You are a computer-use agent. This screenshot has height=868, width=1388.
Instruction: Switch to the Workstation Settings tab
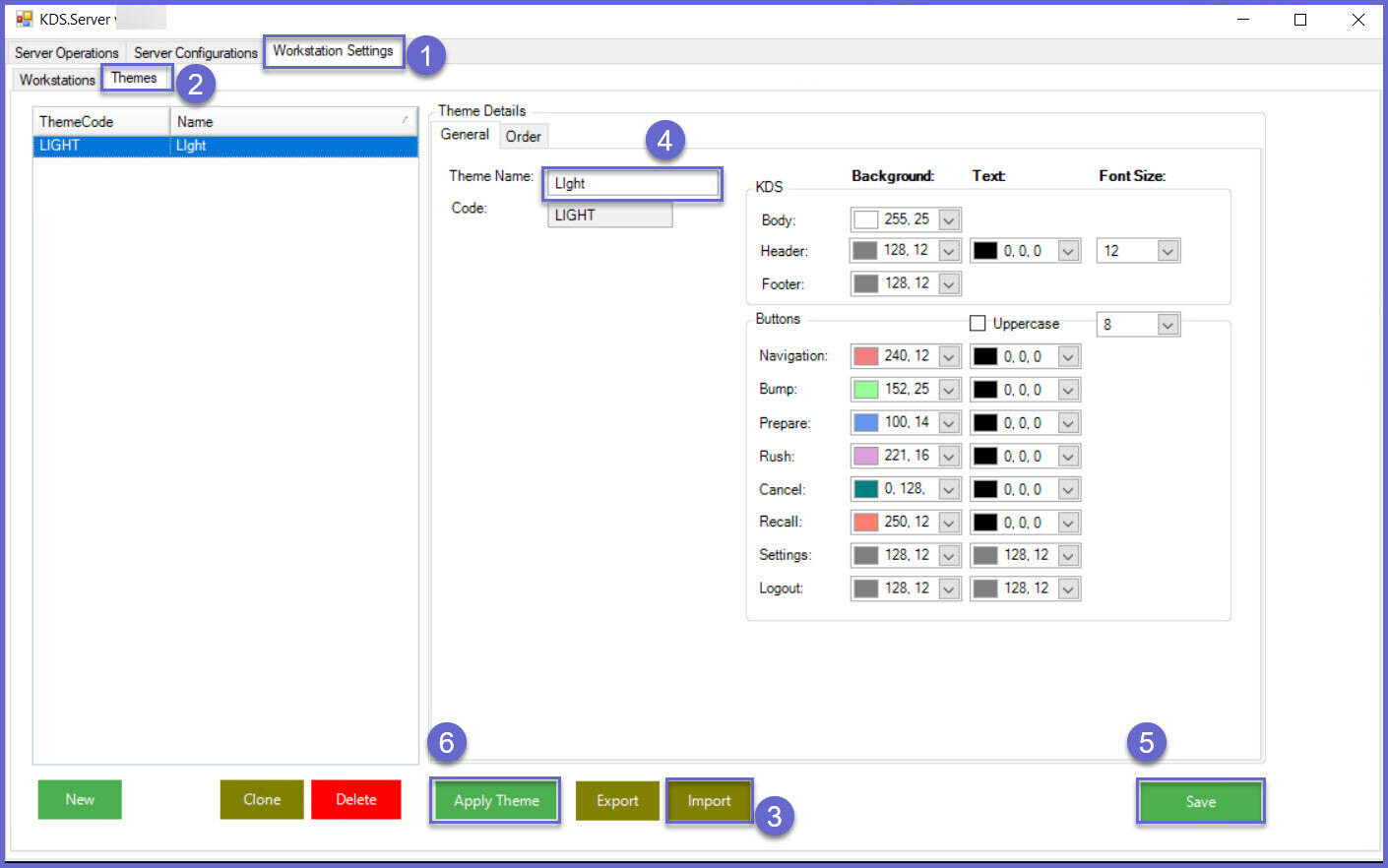click(333, 51)
